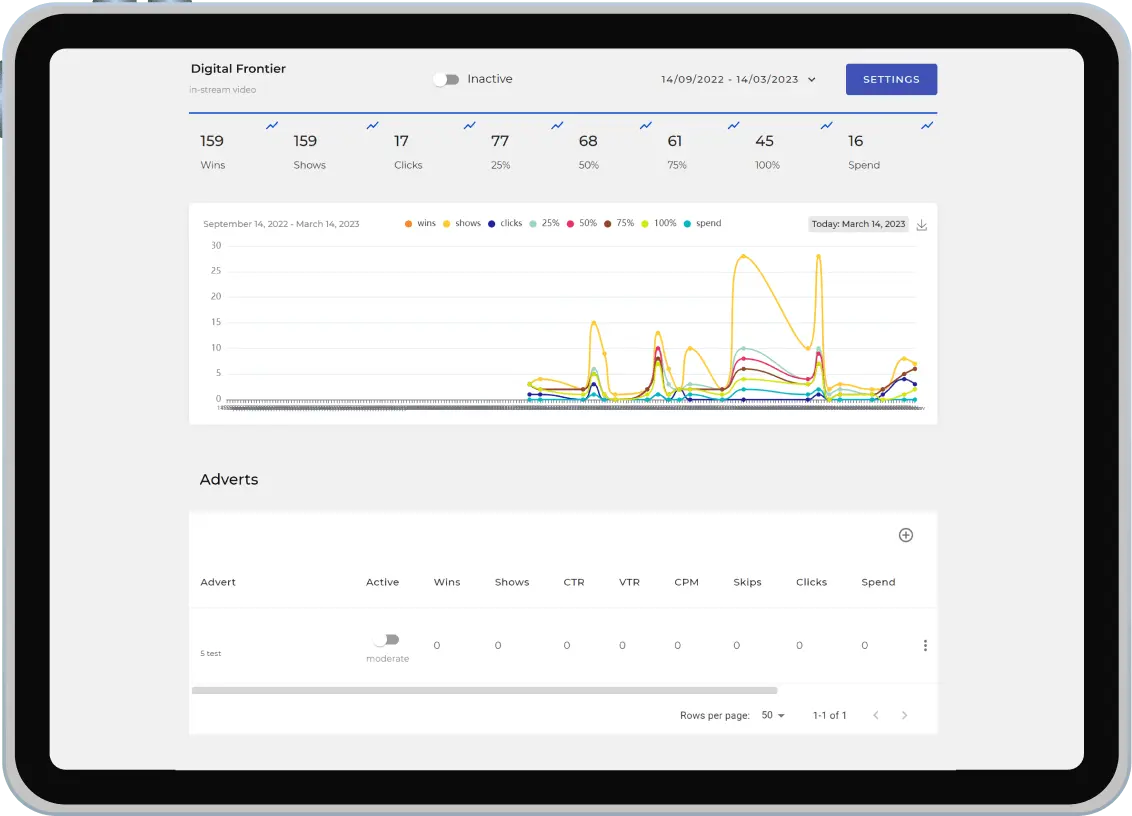Screen dimensions: 1132x816
Task: Toggle the shows series in chart legend
Action: (x=462, y=224)
